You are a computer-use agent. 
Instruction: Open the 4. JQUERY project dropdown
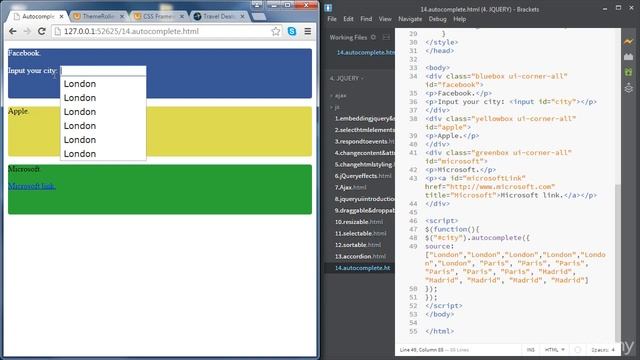pos(347,78)
